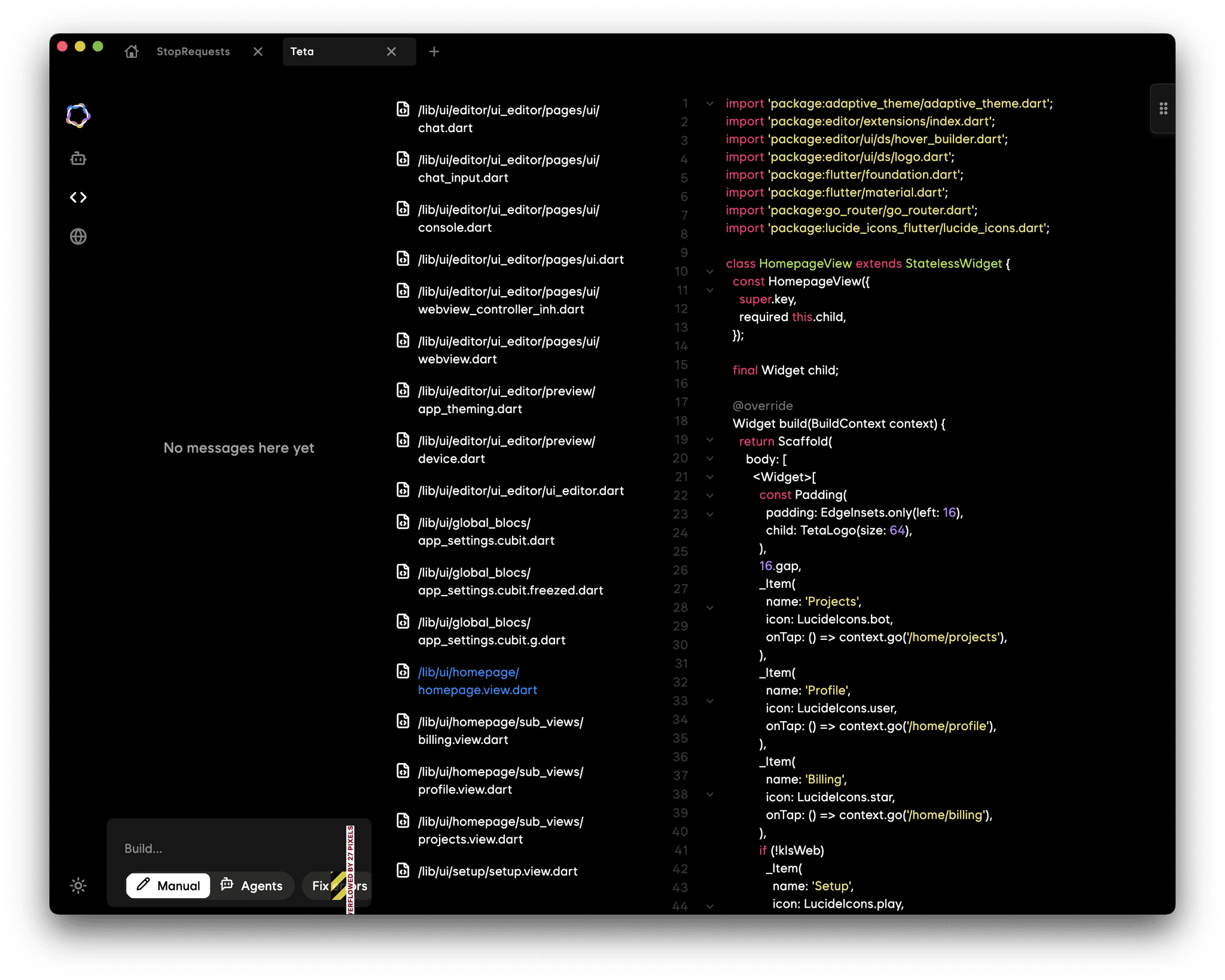Open the globe web sidebar icon

pyautogui.click(x=78, y=237)
